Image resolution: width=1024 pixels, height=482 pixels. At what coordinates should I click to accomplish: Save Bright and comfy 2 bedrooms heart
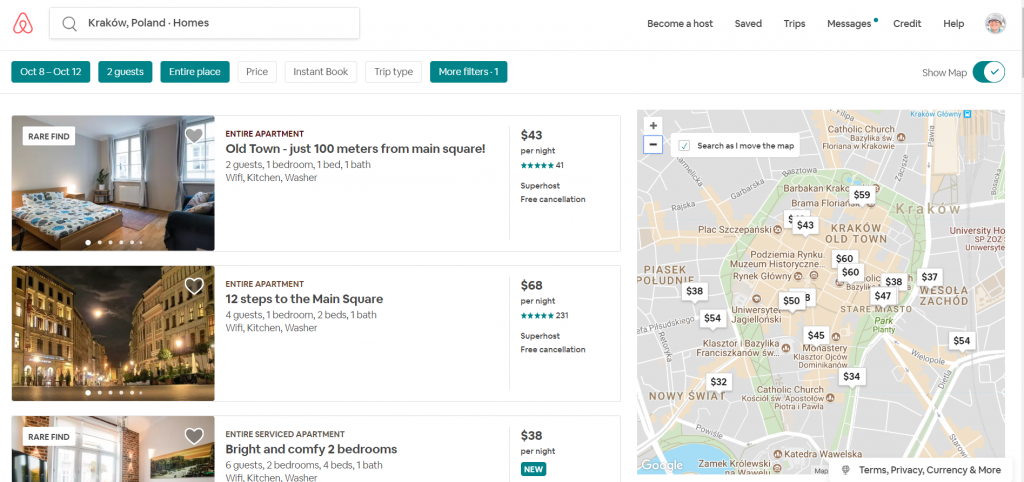pos(194,436)
